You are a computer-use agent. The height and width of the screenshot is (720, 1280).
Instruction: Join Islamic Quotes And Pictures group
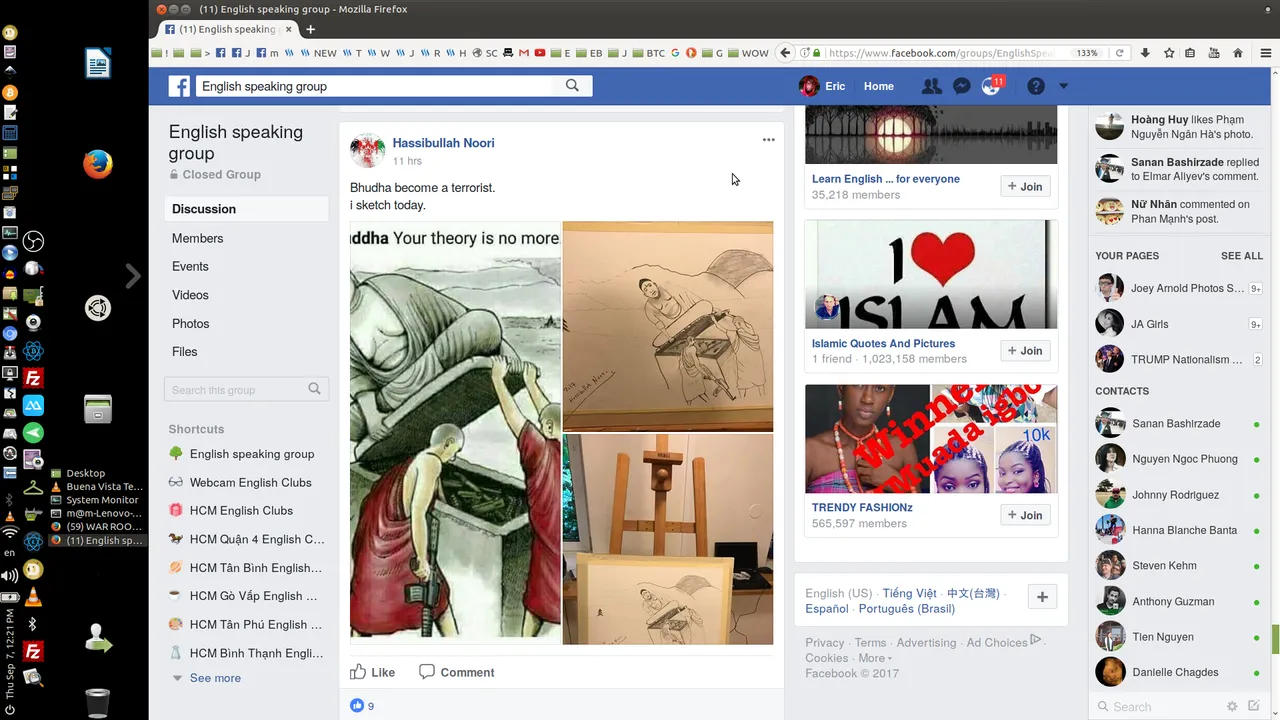tap(1025, 351)
